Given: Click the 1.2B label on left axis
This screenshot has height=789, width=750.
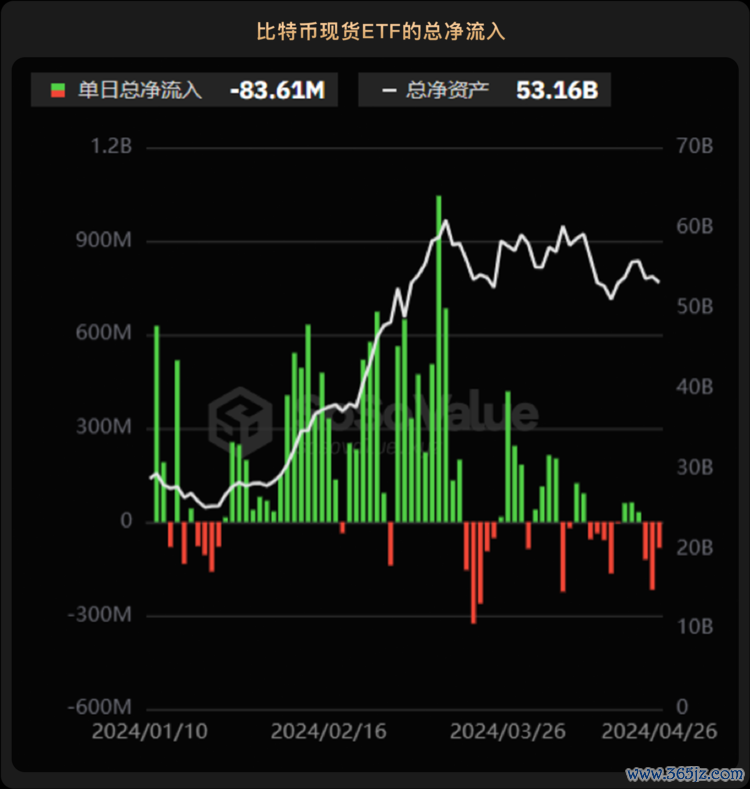Looking at the screenshot, I should 112,147.
